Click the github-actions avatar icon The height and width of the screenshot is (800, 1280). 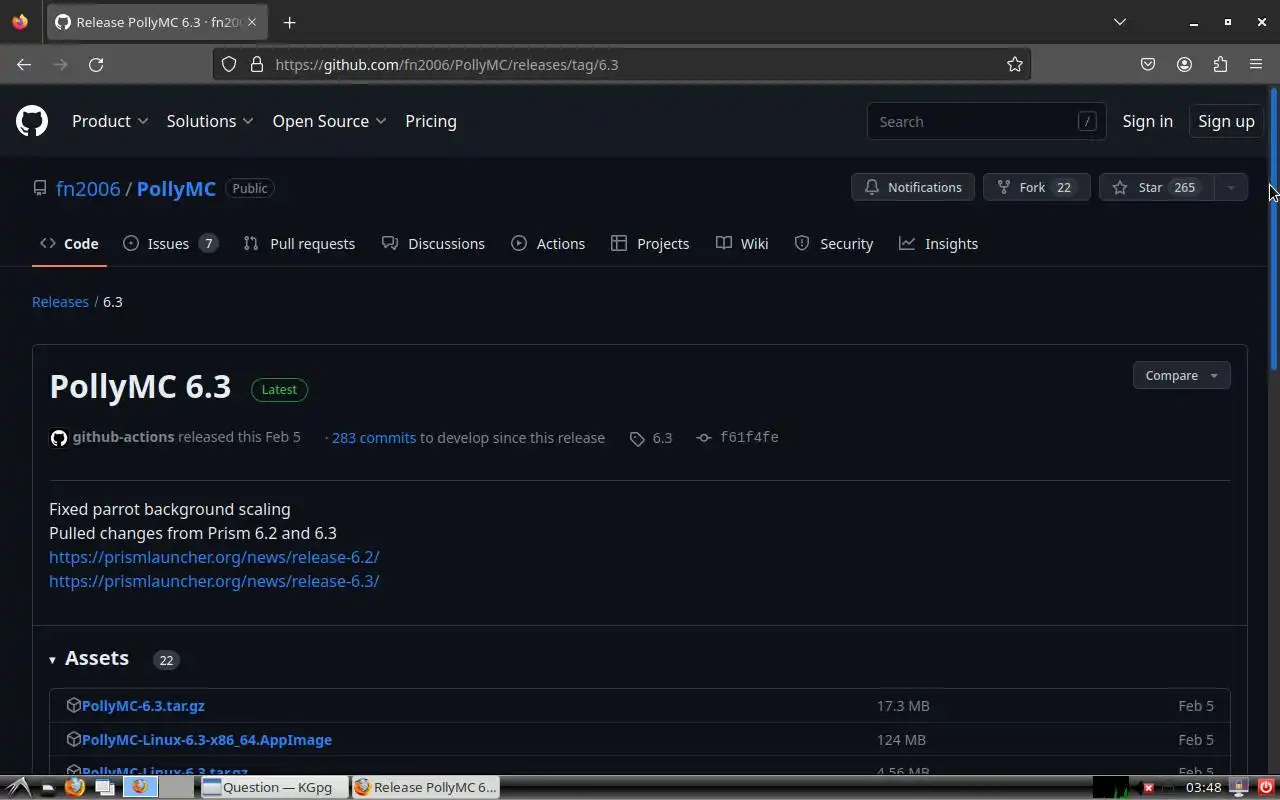tap(59, 438)
